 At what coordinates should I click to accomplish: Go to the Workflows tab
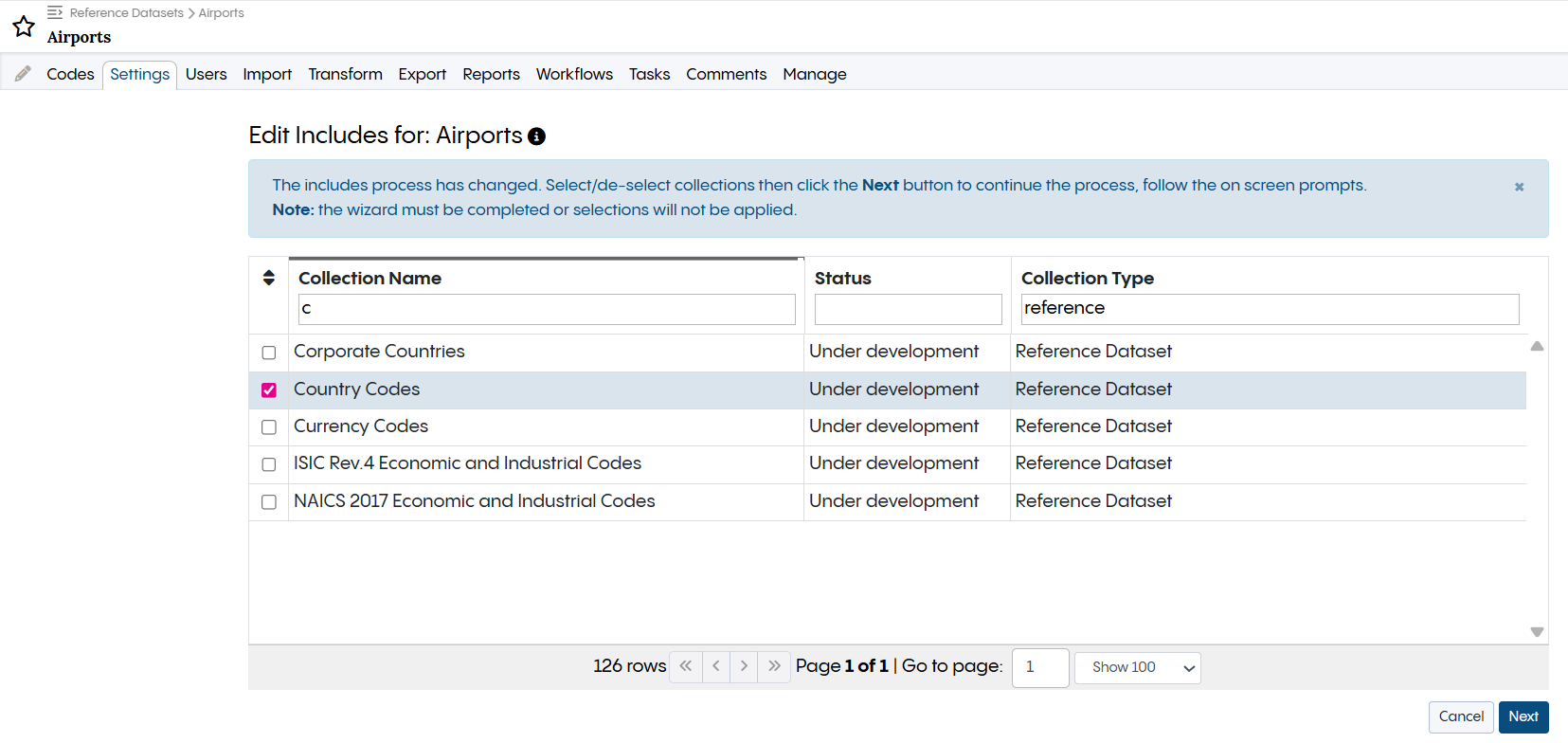tap(574, 74)
